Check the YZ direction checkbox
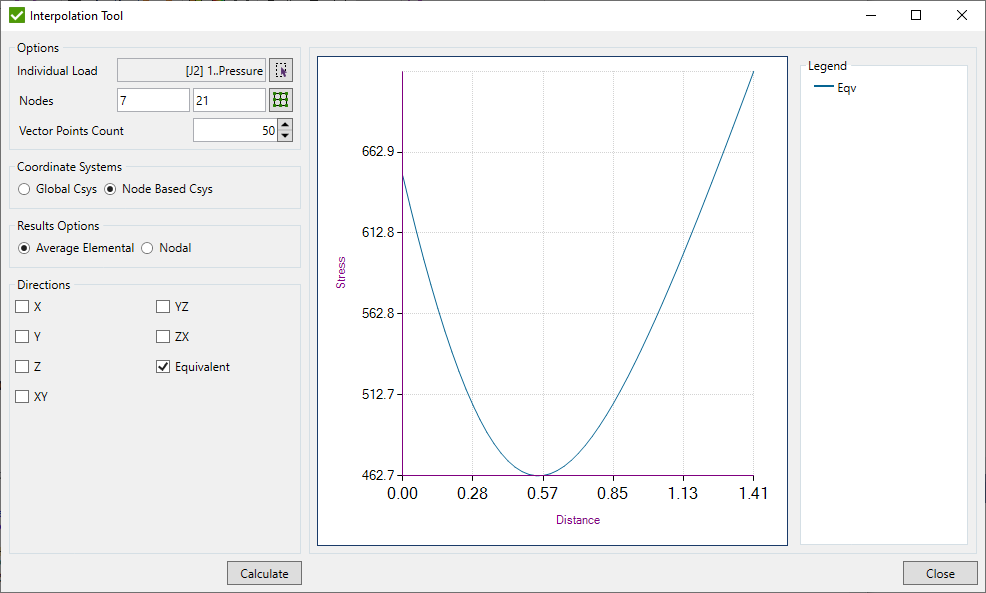Viewport: 986px width, 593px height. 162,307
